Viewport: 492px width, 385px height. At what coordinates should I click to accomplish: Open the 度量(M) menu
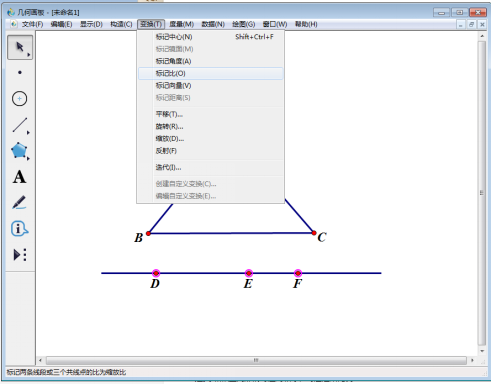(x=182, y=24)
